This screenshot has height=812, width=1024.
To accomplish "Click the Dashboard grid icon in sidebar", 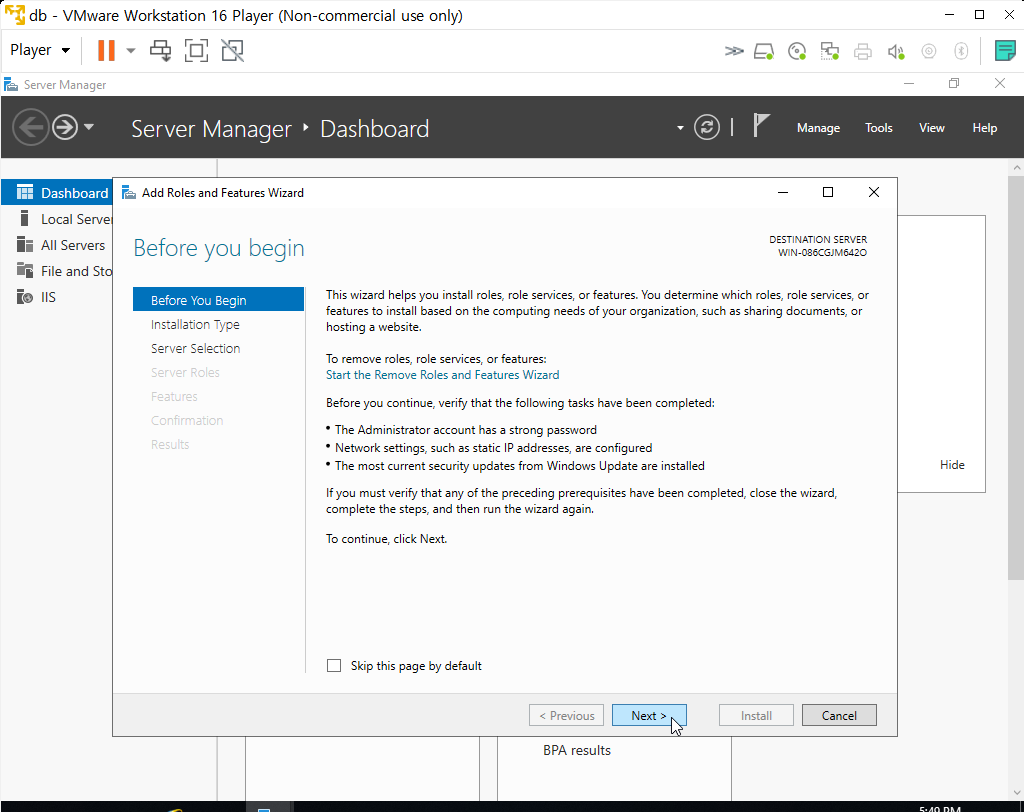I will point(25,192).
